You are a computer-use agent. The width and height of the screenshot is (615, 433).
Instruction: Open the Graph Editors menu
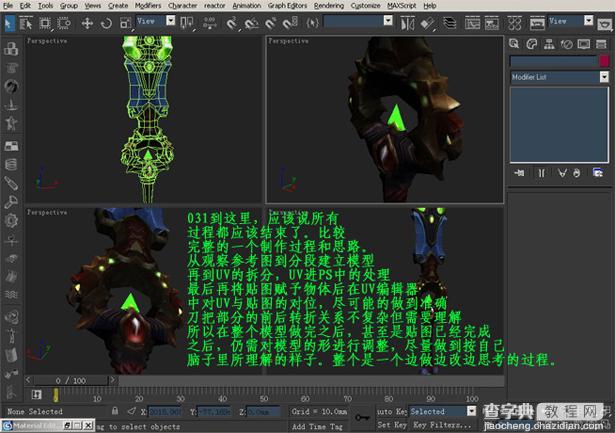[287, 5]
